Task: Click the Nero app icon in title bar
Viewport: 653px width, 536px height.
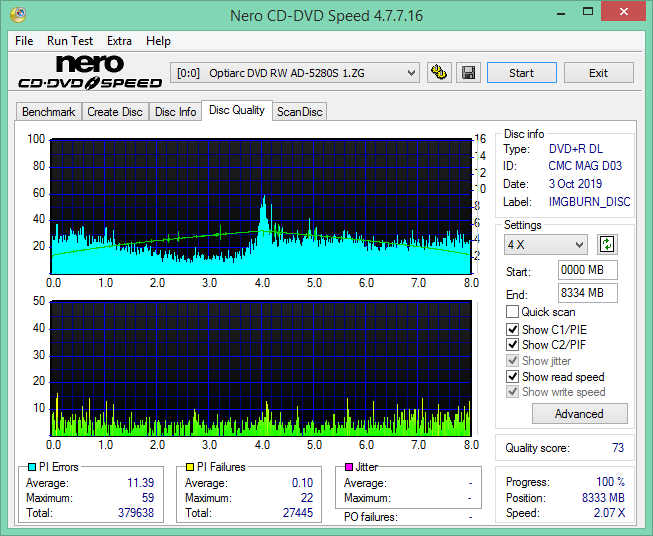Action: (x=18, y=15)
